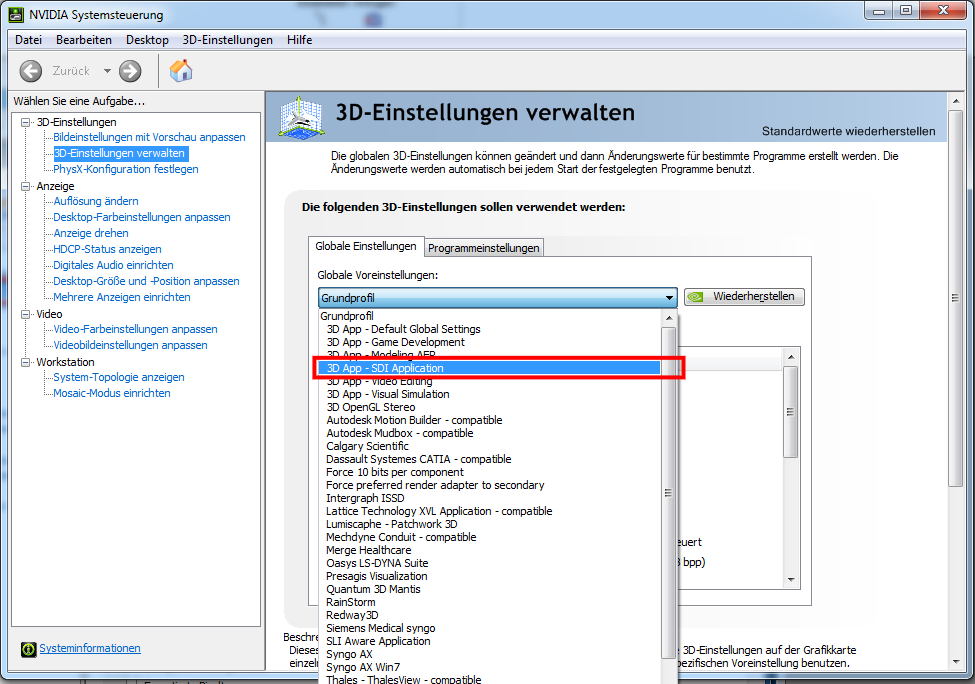Viewport: 975px width, 684px height.
Task: Click the main panel vertical scrollbar
Action: coord(956,298)
